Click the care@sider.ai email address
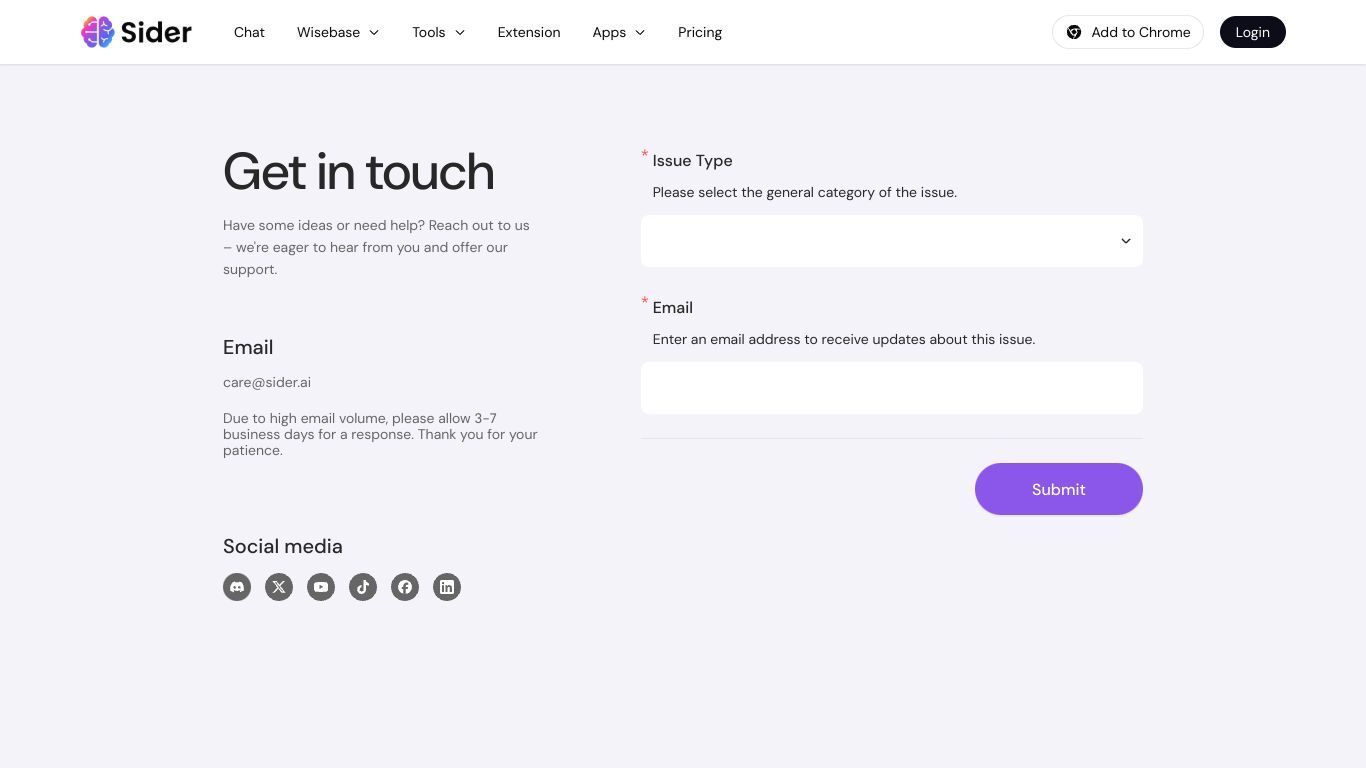Screen dimensions: 1366x768 click(x=267, y=382)
